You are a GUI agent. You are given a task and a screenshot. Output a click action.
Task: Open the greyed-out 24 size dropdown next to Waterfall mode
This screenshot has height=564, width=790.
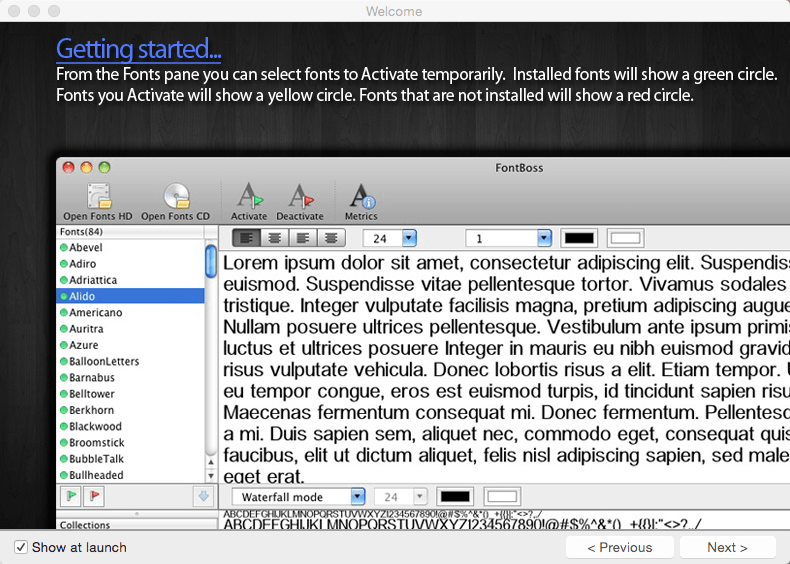(420, 496)
